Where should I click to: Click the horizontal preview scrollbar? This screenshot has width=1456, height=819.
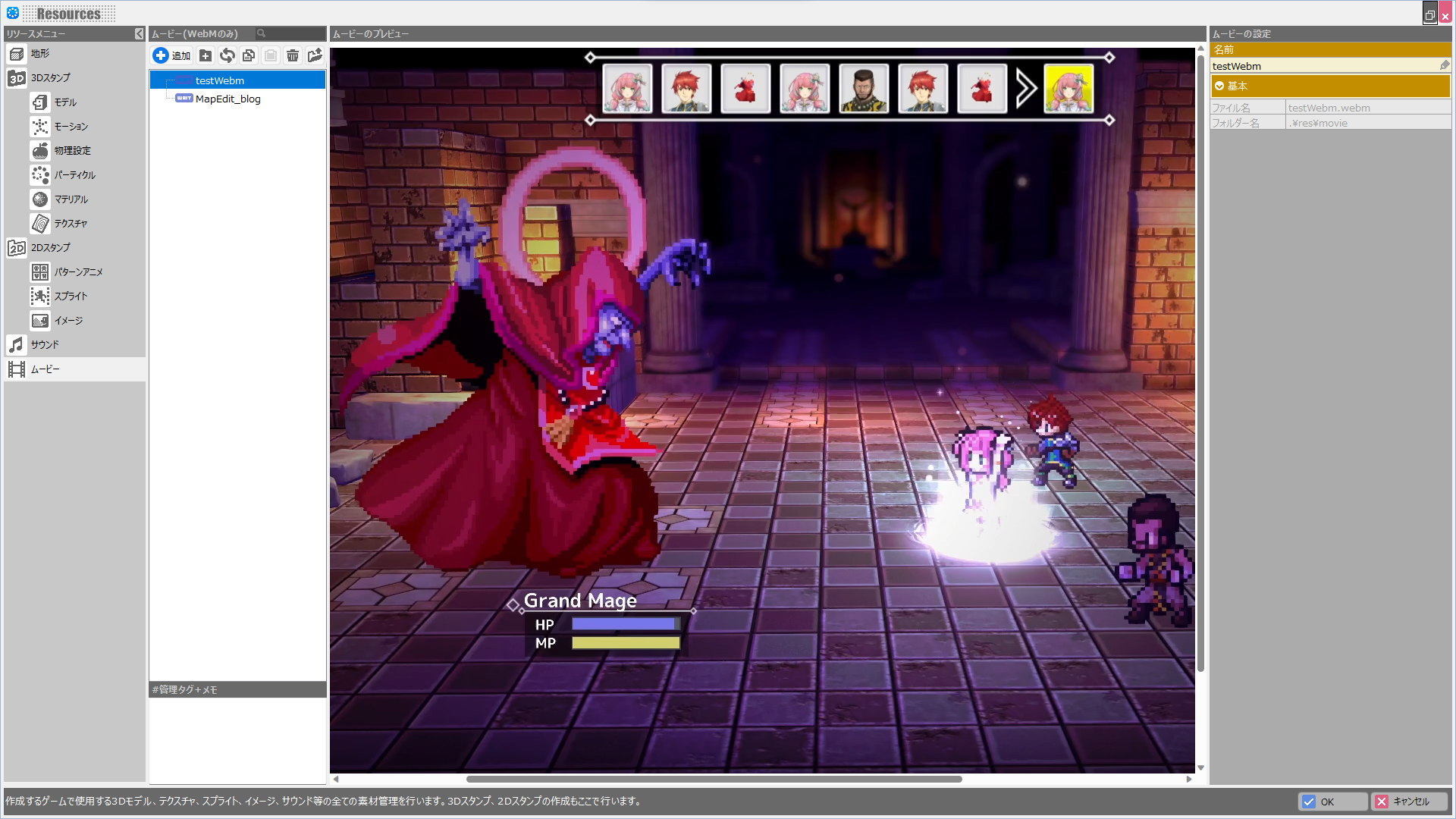click(713, 779)
